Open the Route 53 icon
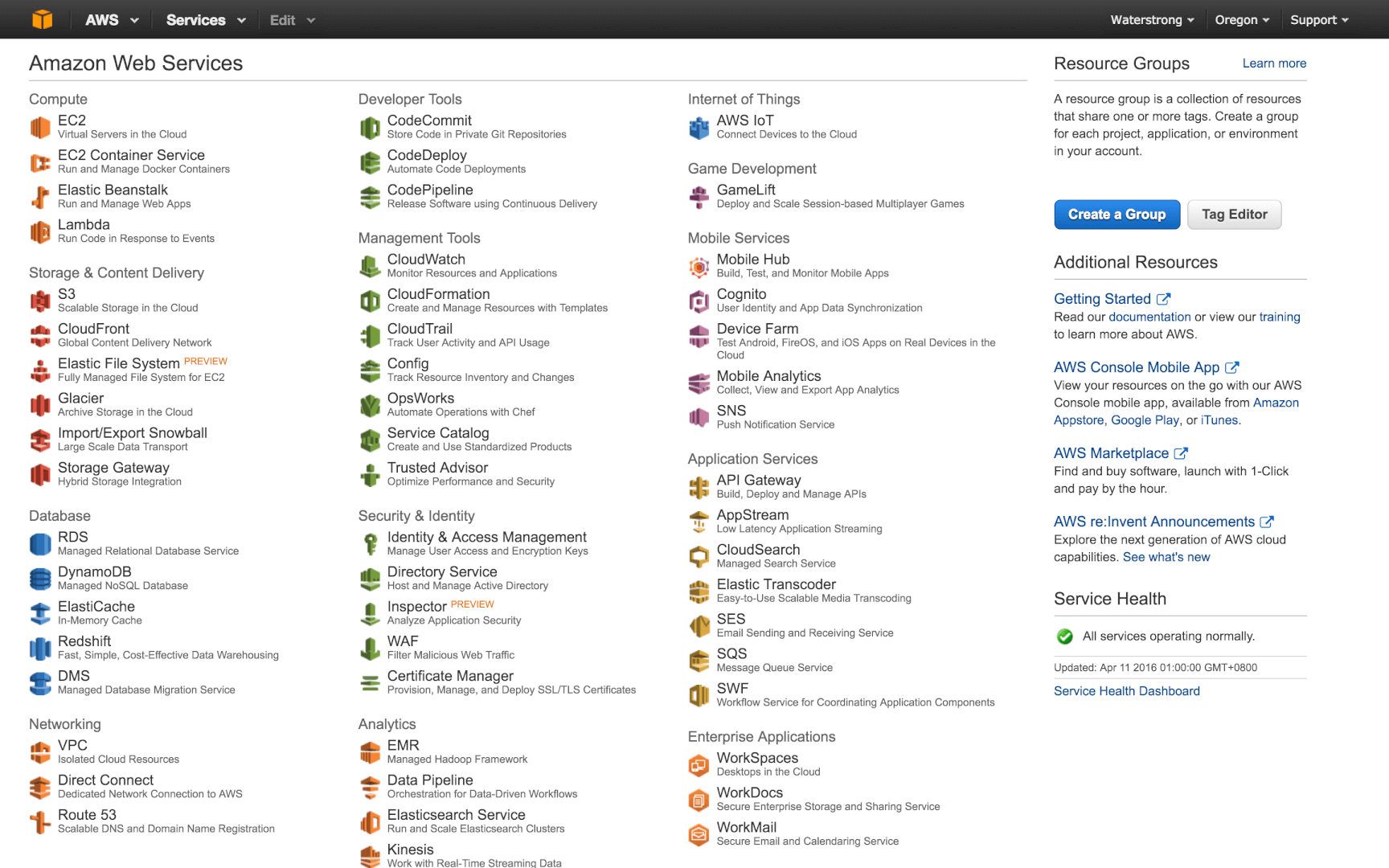This screenshot has height=868, width=1389. pyautogui.click(x=40, y=821)
